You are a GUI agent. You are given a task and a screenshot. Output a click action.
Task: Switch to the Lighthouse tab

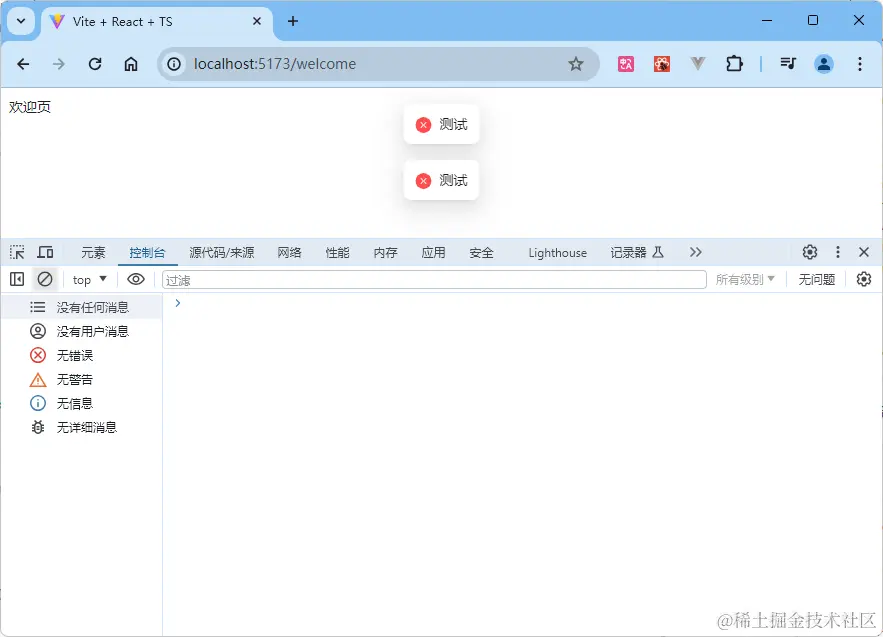[x=558, y=253]
